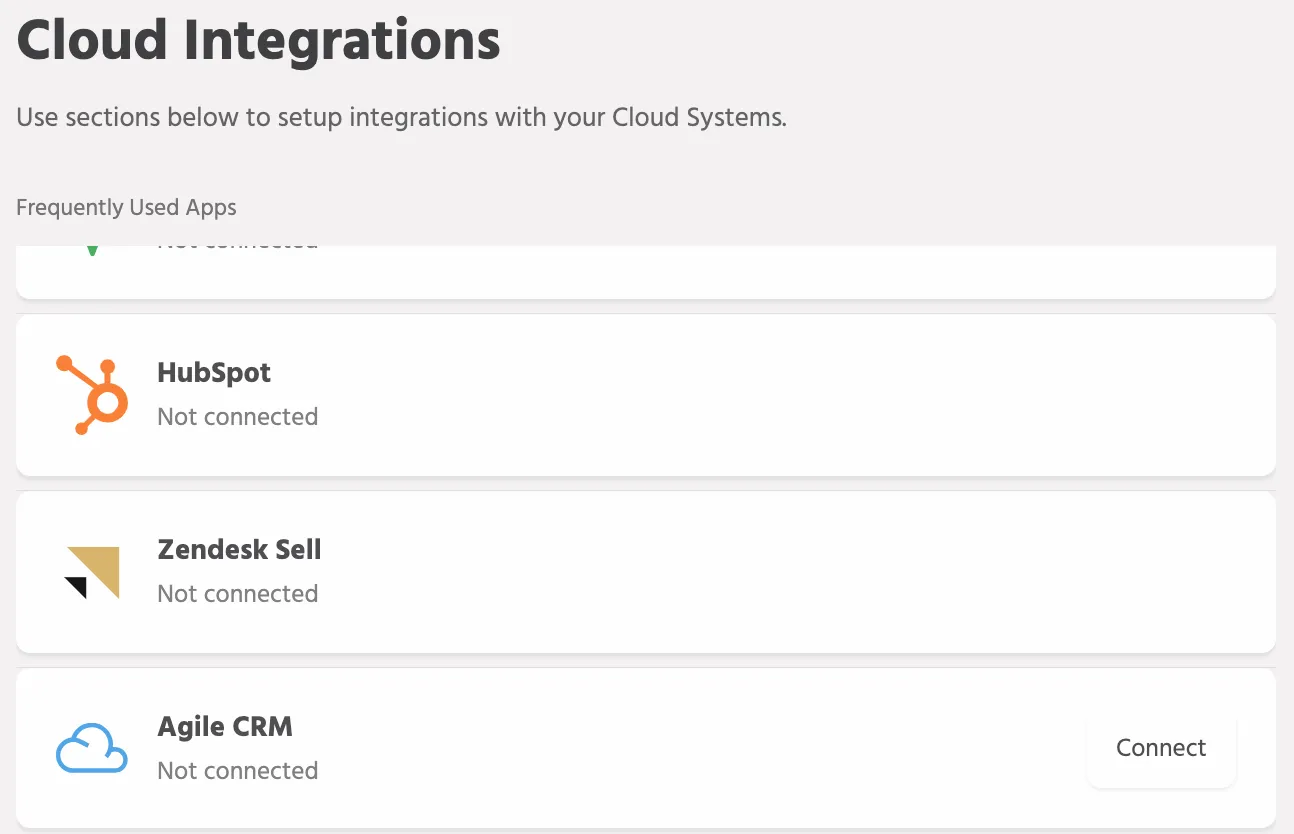Click the cut-off status text in top card
This screenshot has width=1294, height=834.
(x=238, y=247)
